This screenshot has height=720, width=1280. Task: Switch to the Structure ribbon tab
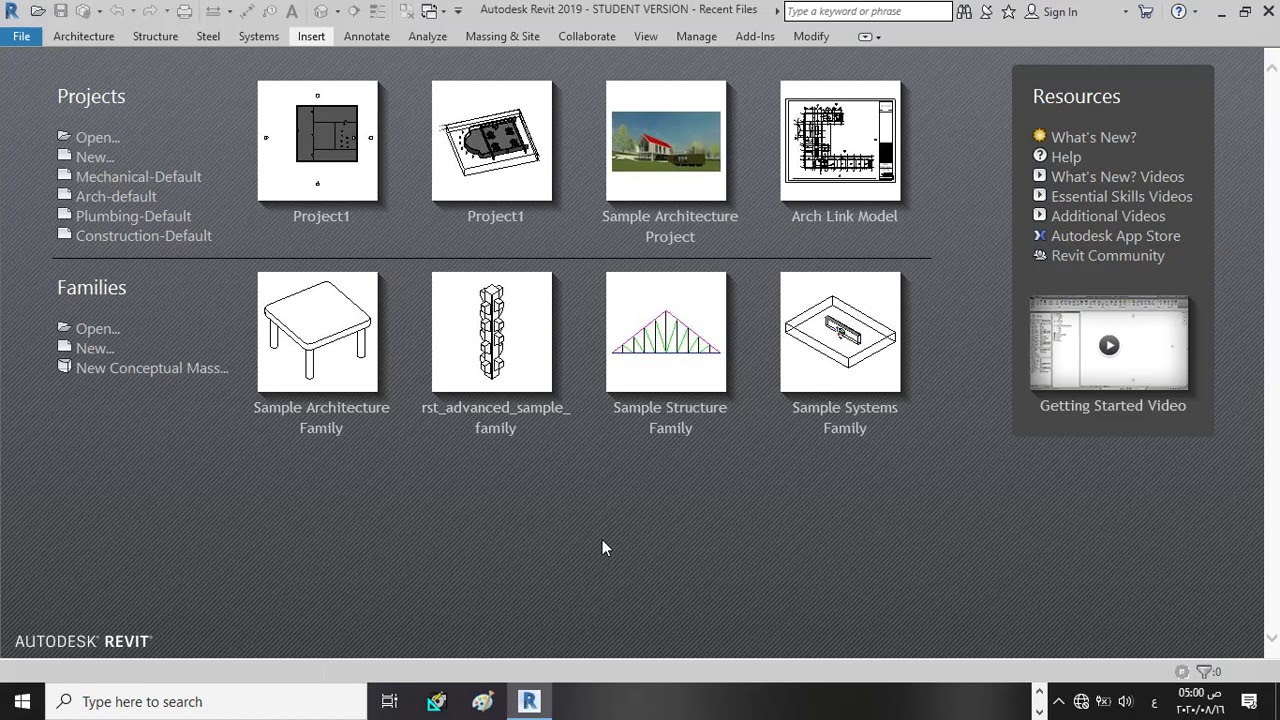pyautogui.click(x=155, y=36)
